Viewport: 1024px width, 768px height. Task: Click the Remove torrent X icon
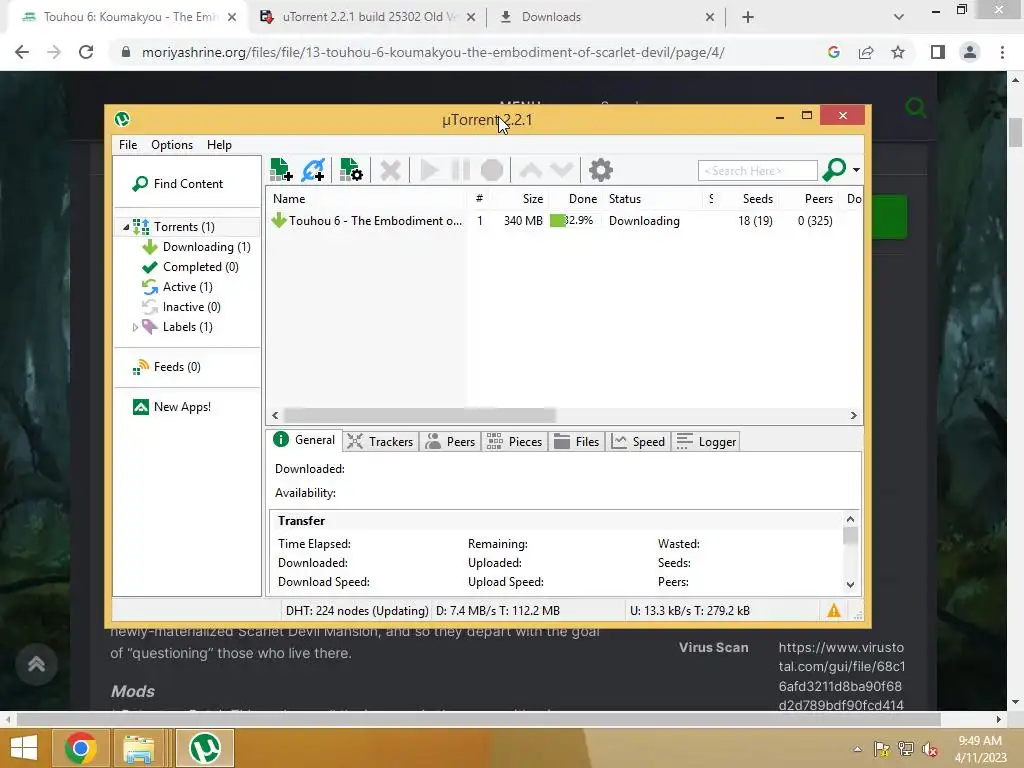coord(391,170)
